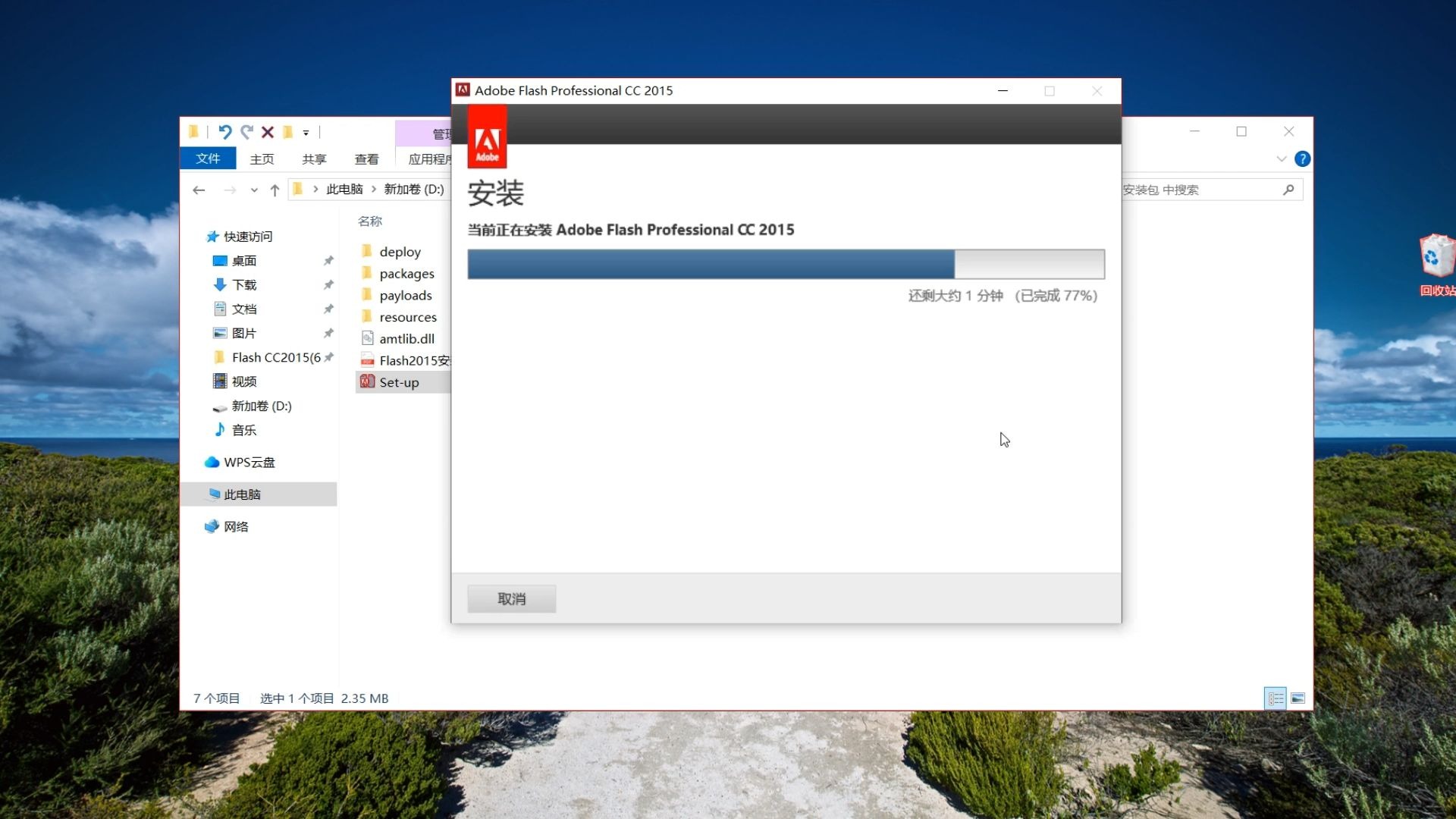Click the Adobe icon in the installer title bar
The image size is (1456, 819).
(463, 90)
